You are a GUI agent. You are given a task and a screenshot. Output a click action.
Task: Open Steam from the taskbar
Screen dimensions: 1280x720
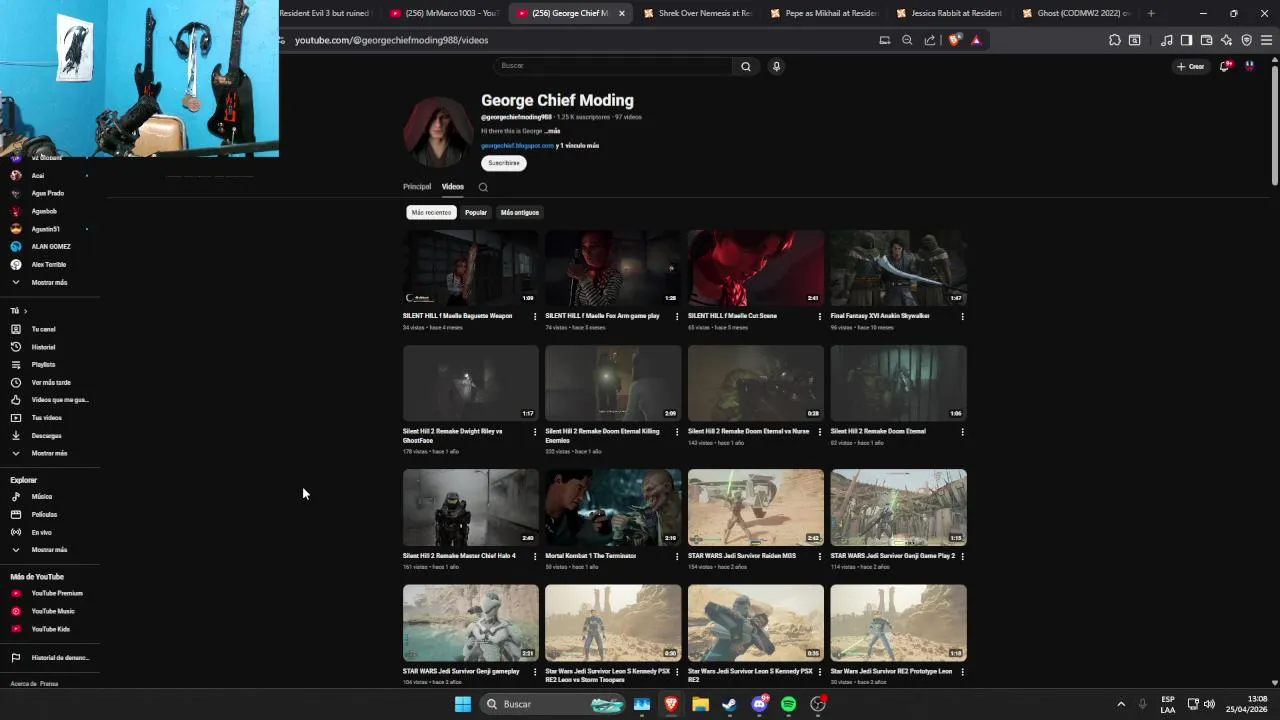729,704
